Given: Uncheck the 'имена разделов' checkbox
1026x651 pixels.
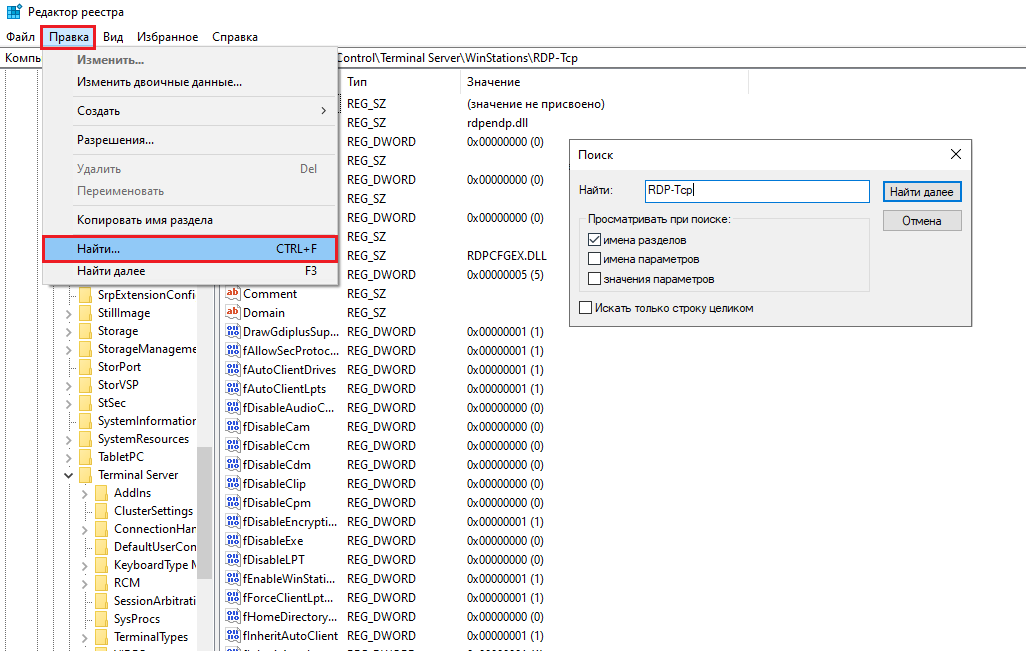Looking at the screenshot, I should click(595, 240).
